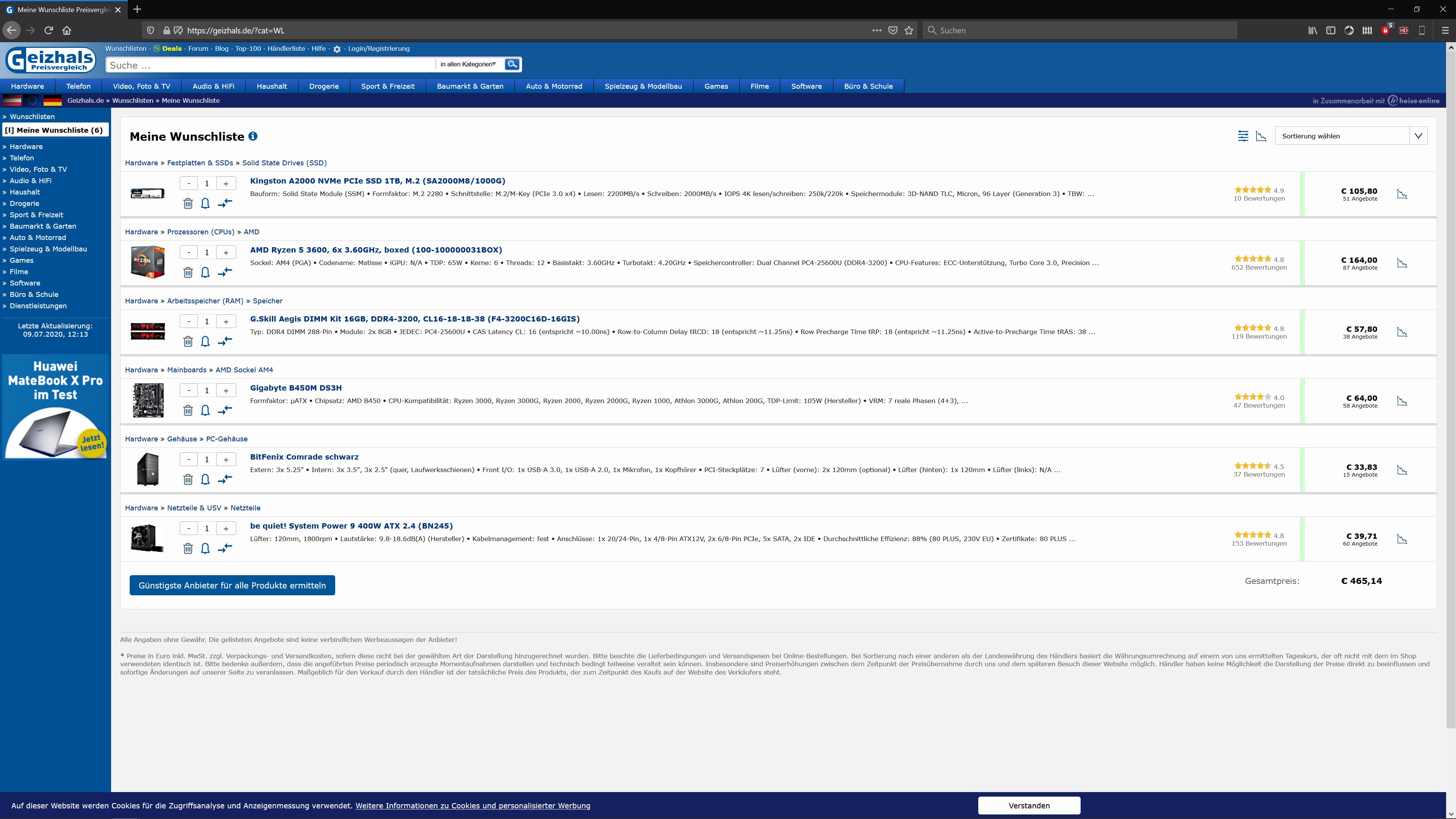
Task: Click the blue search magnifier button
Action: pos(512,64)
